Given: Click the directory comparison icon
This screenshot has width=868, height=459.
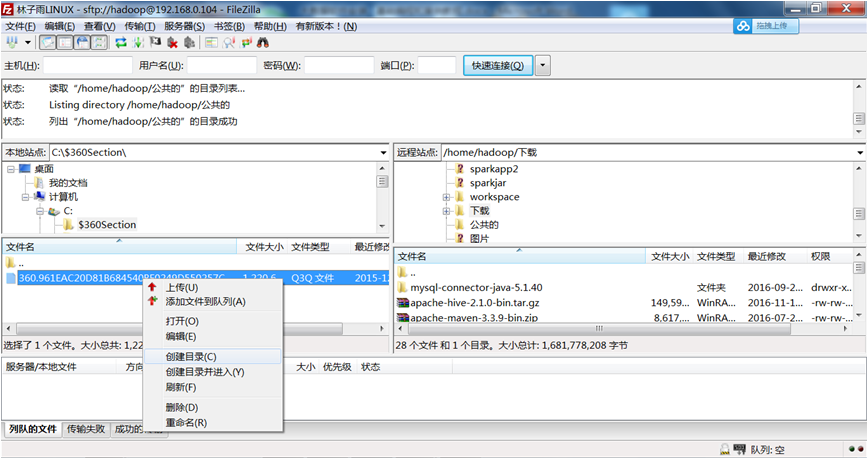Looking at the screenshot, I should (229, 43).
